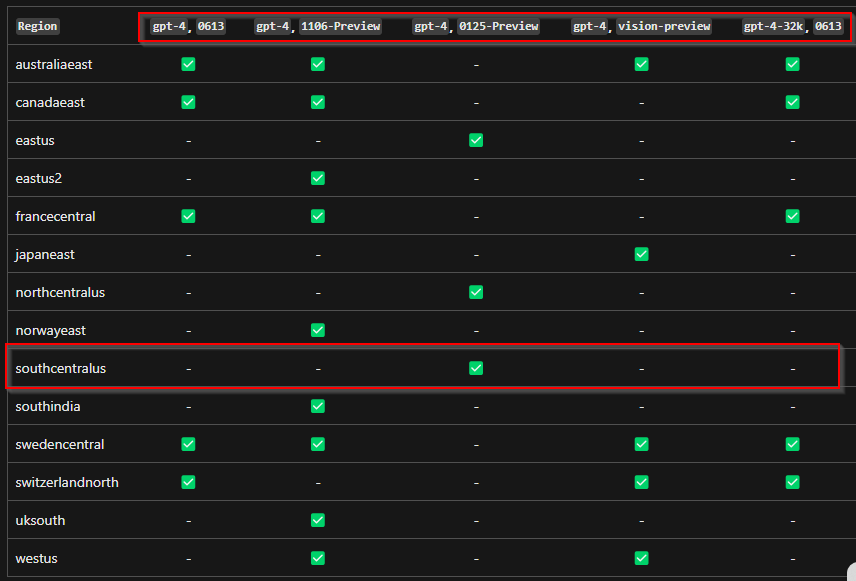Click the gpt-4-32k, 0613 column header

click(x=793, y=26)
